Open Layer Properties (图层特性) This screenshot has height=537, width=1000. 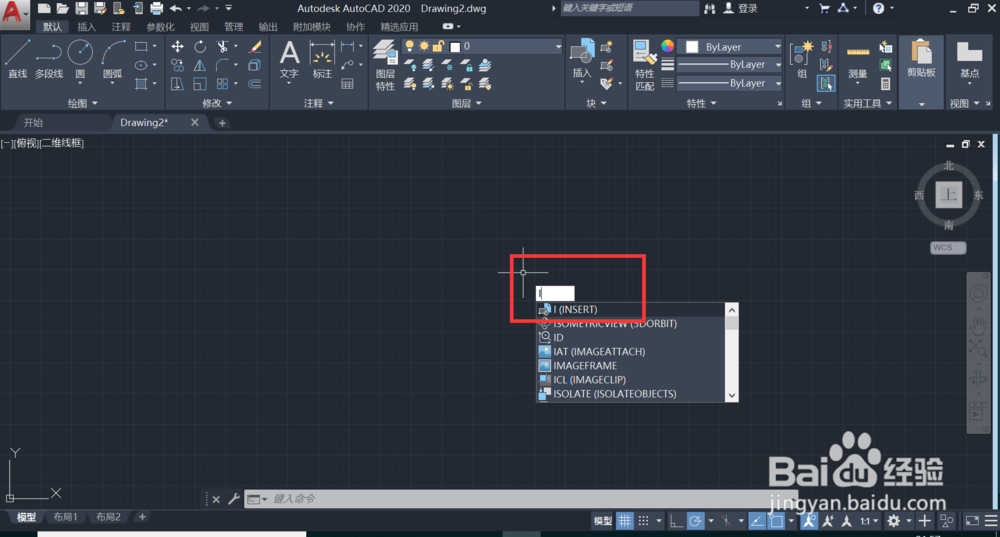(x=385, y=65)
